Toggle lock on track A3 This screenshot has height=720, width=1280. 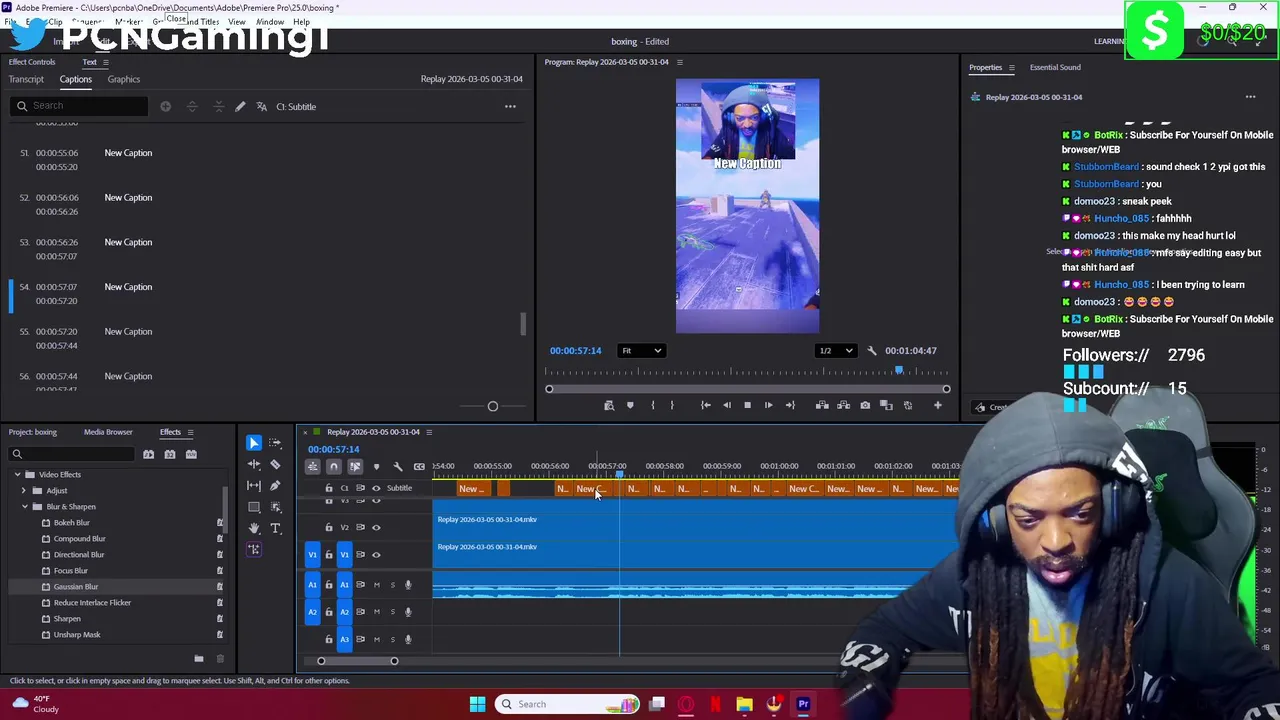[329, 639]
